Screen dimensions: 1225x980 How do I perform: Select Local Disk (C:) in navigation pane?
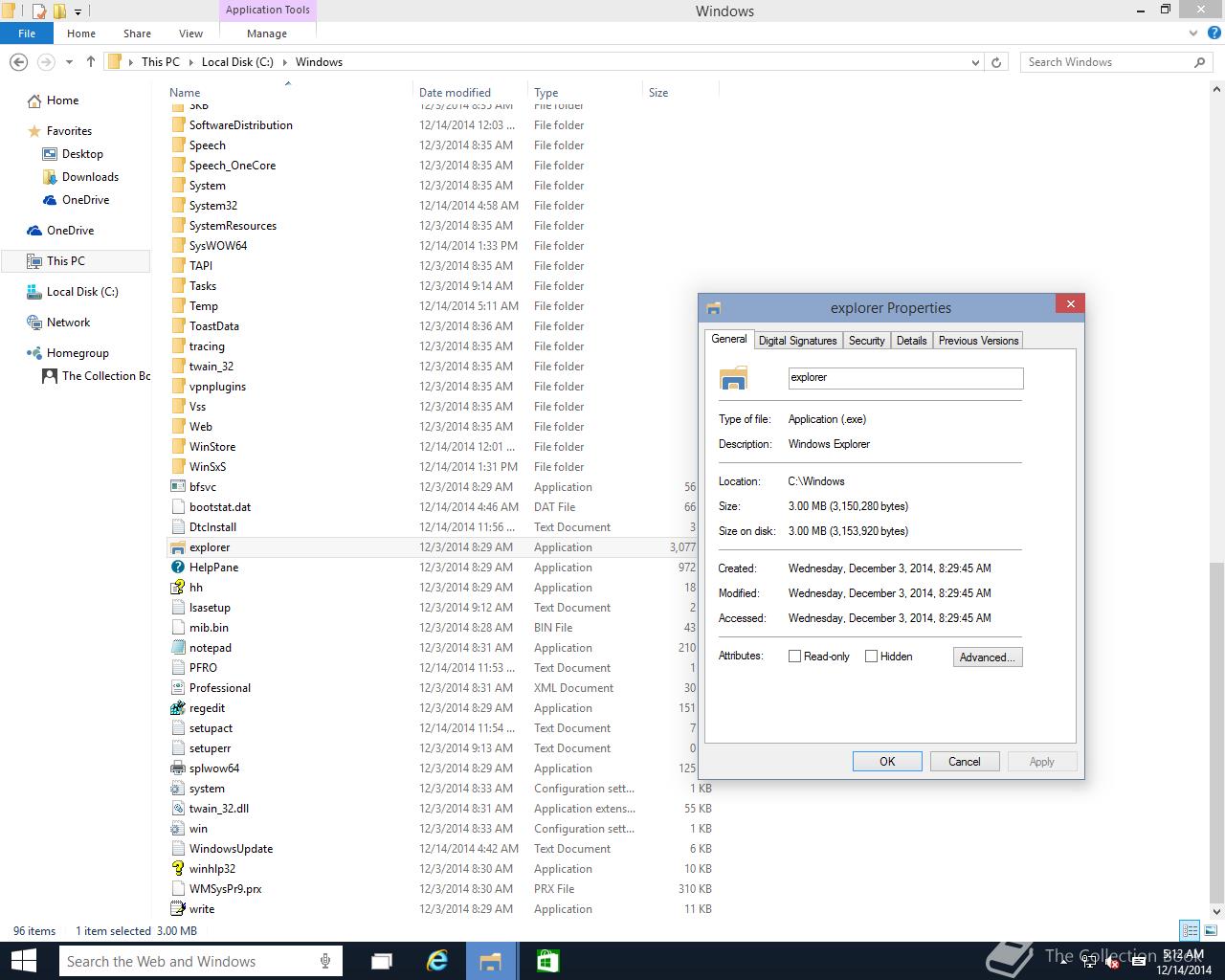click(82, 292)
